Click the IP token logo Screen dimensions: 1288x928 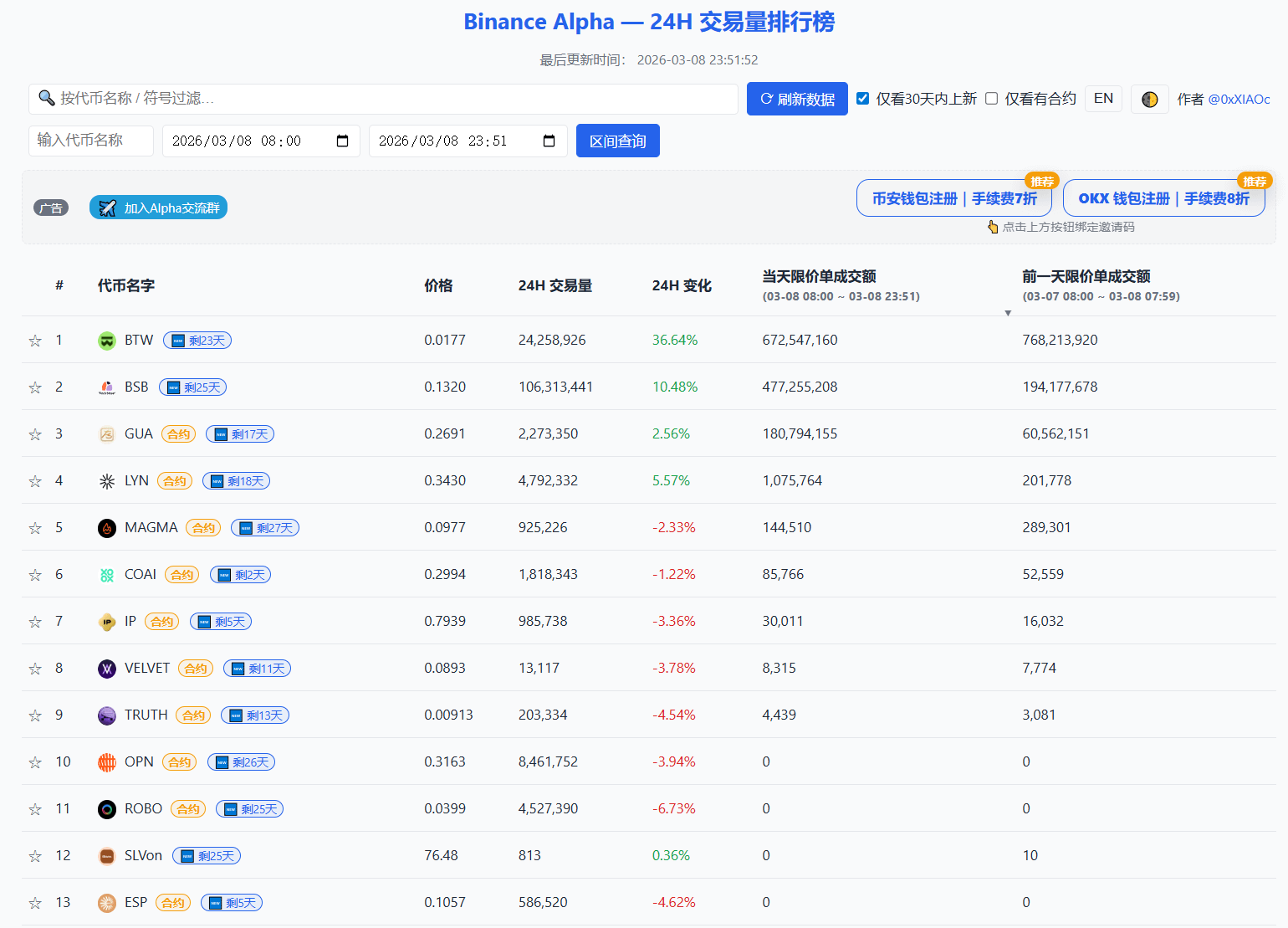[x=107, y=622]
